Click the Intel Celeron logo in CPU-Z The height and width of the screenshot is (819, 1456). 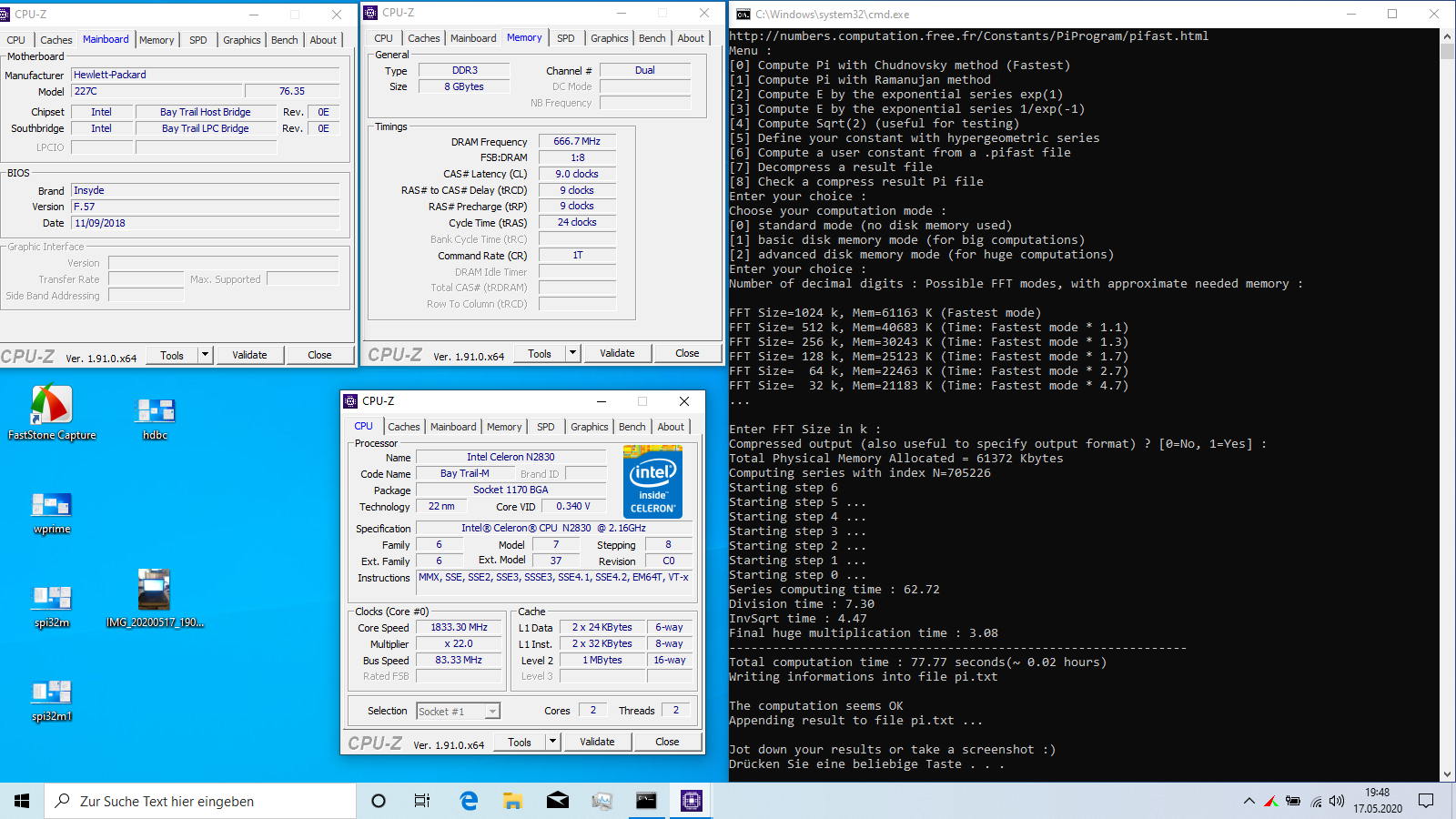tap(652, 481)
